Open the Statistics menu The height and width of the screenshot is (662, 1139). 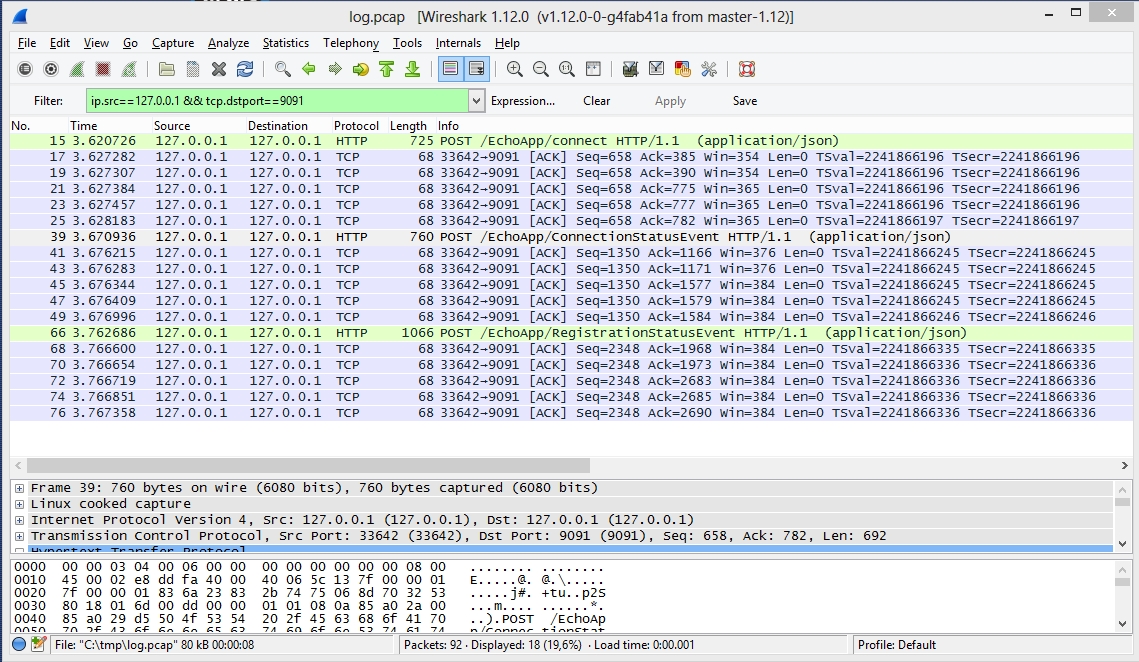[285, 43]
